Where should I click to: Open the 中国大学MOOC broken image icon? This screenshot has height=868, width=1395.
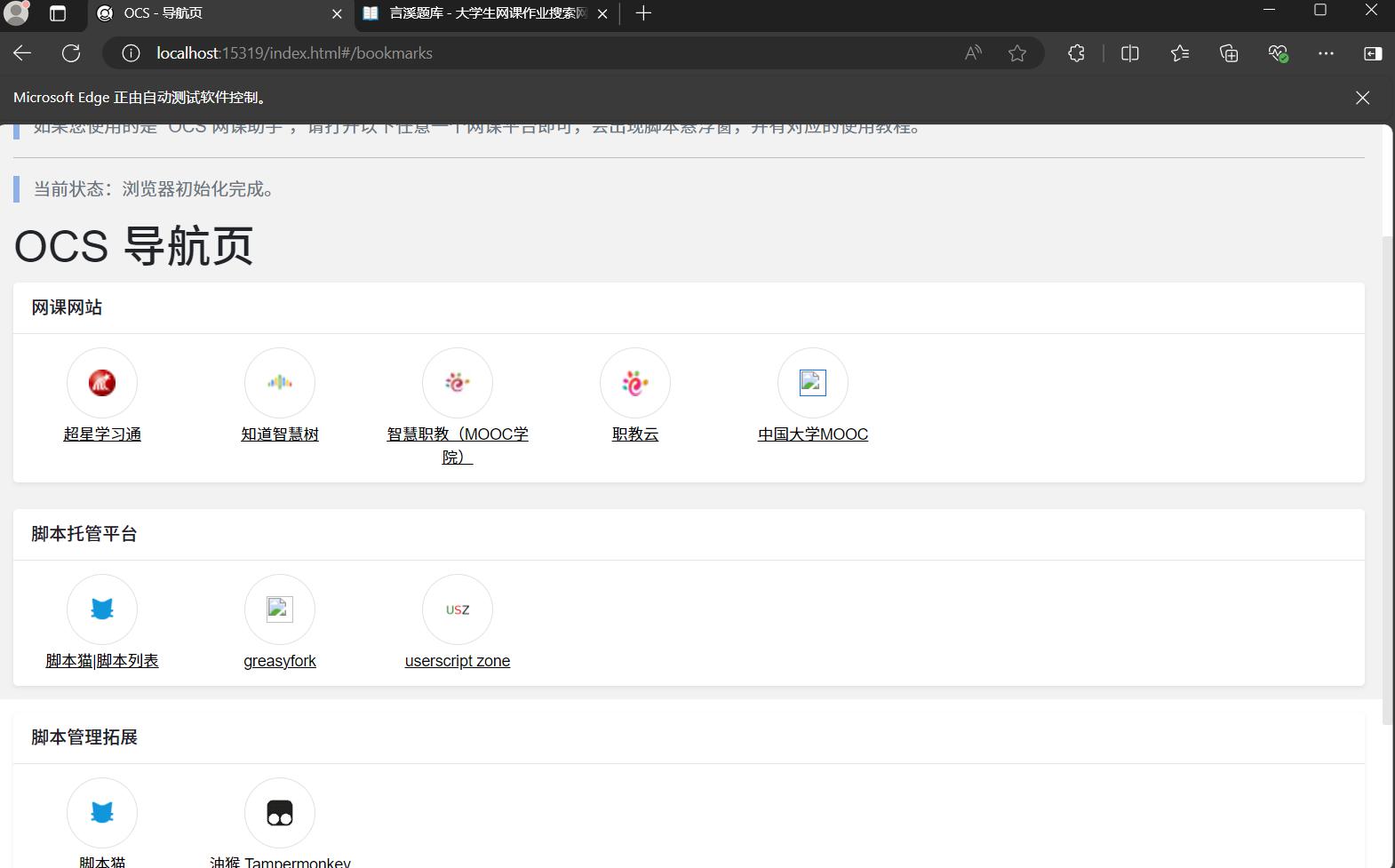813,383
